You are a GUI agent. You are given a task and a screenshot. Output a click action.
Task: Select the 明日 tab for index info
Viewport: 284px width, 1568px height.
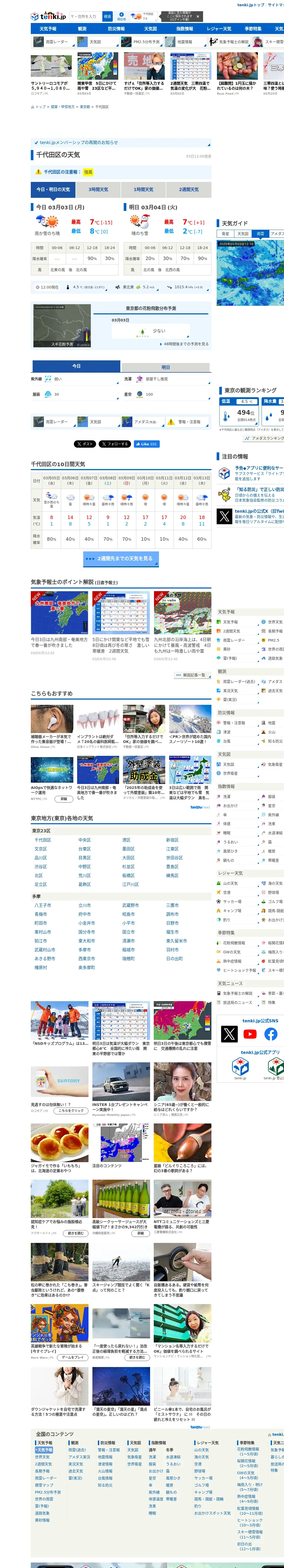(x=166, y=367)
